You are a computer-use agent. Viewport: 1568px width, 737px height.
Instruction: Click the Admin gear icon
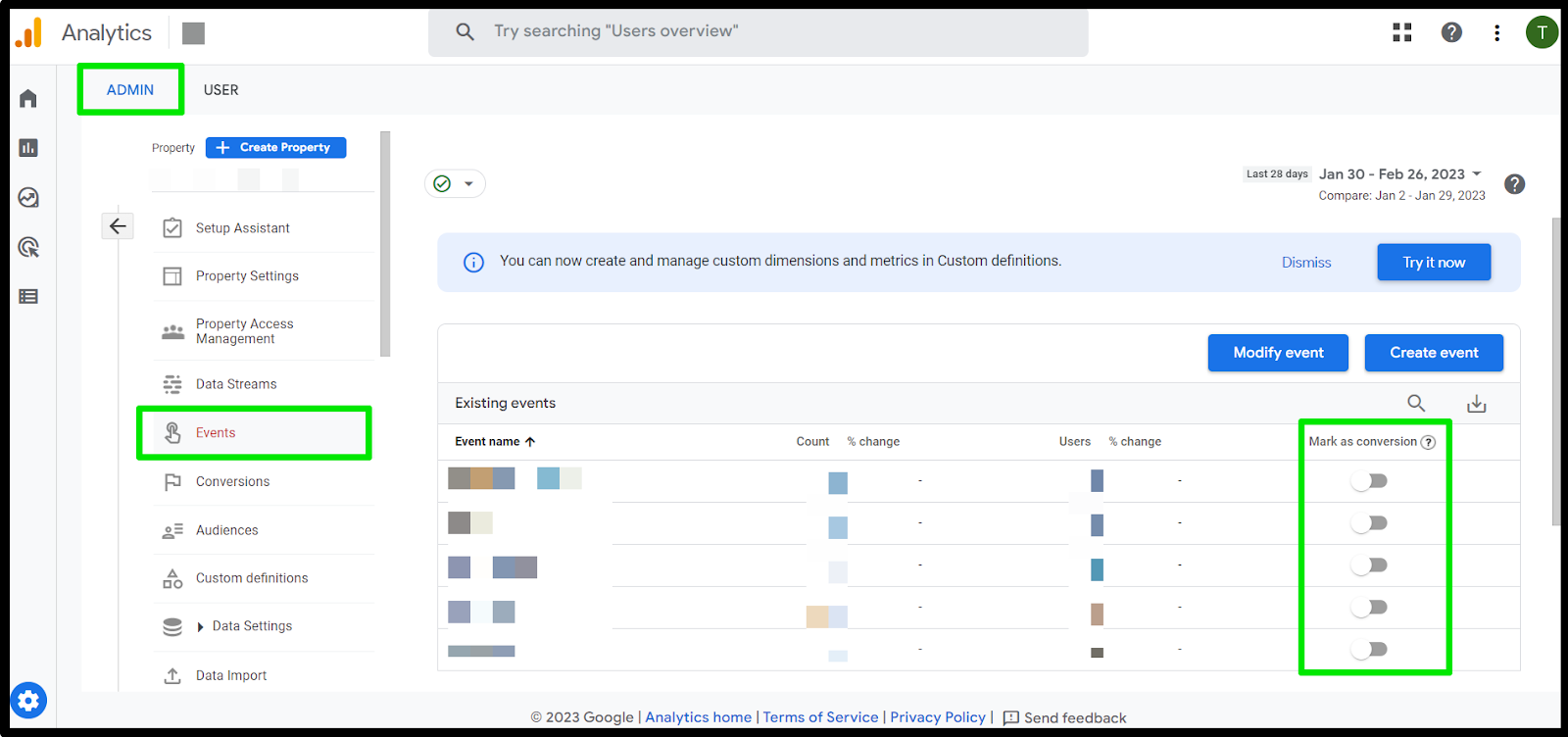tap(28, 701)
